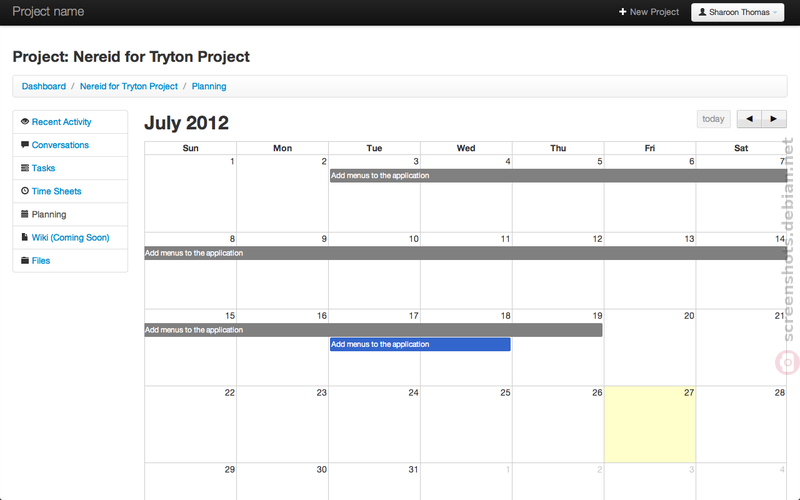Click the Mon column header
Screen dimensions: 800x500
(283, 148)
